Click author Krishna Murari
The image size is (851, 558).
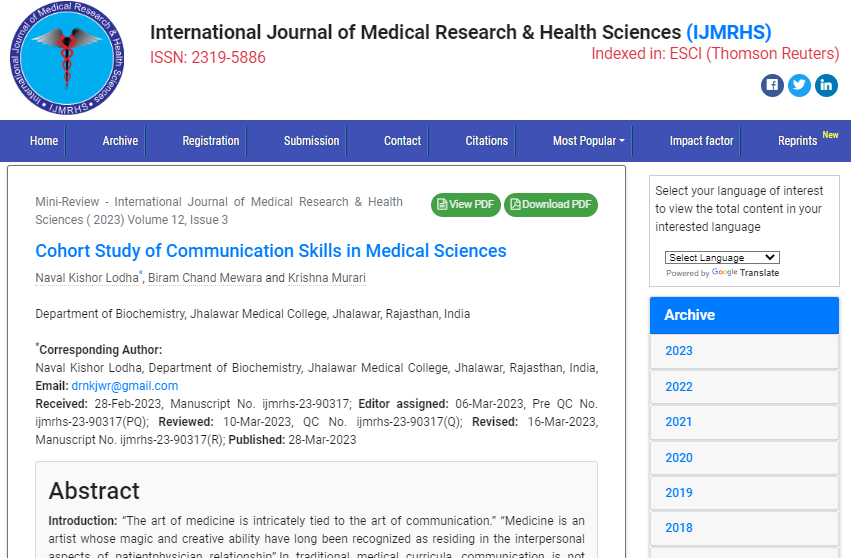tap(327, 278)
